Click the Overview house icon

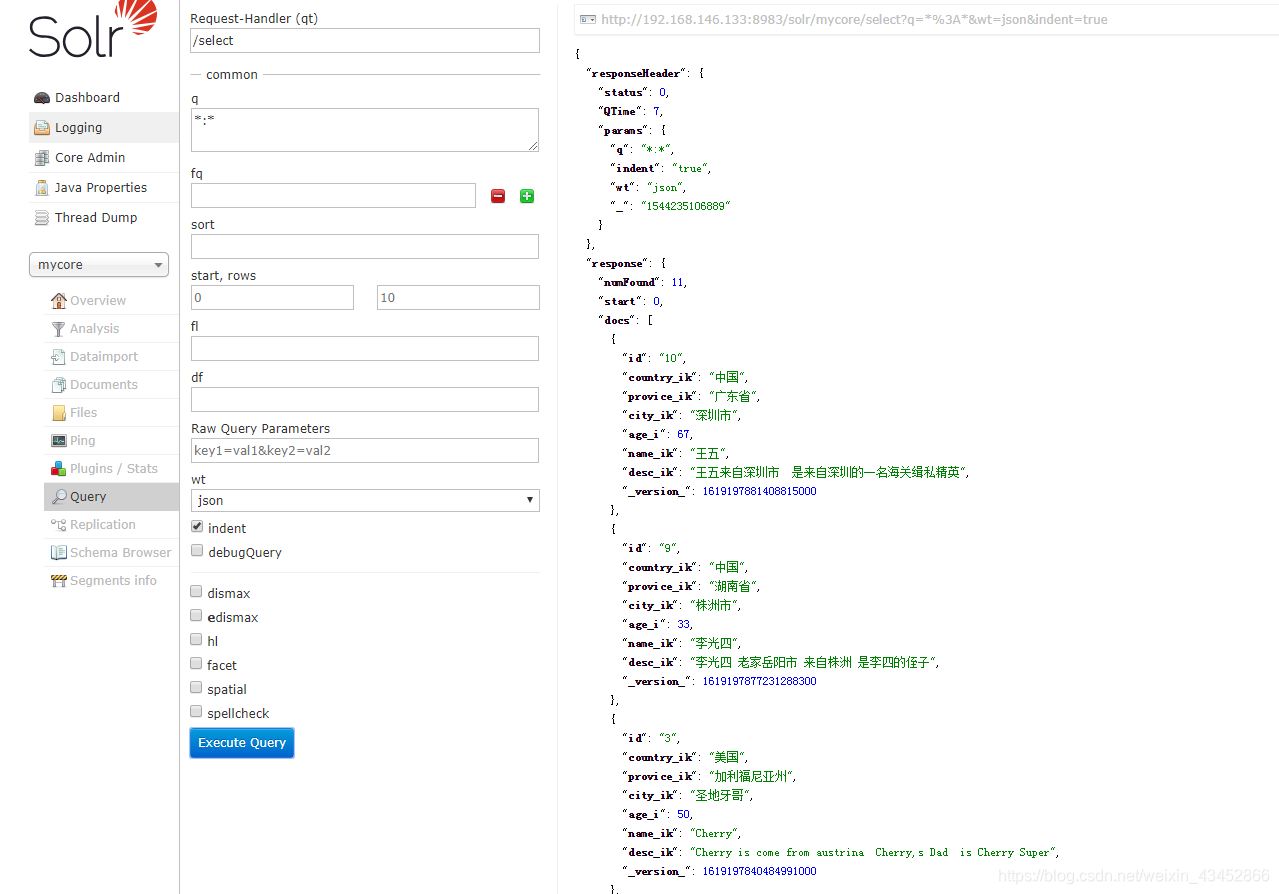click(x=59, y=301)
